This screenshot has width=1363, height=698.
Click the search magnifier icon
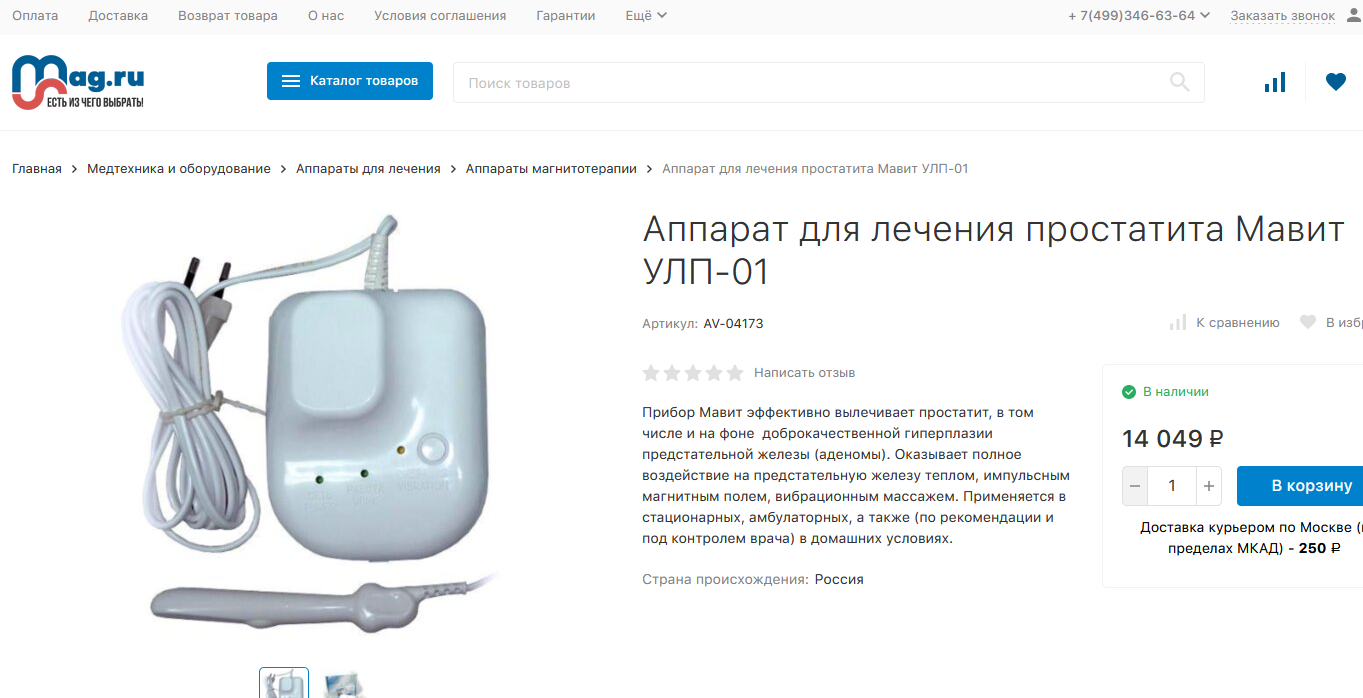point(1180,82)
